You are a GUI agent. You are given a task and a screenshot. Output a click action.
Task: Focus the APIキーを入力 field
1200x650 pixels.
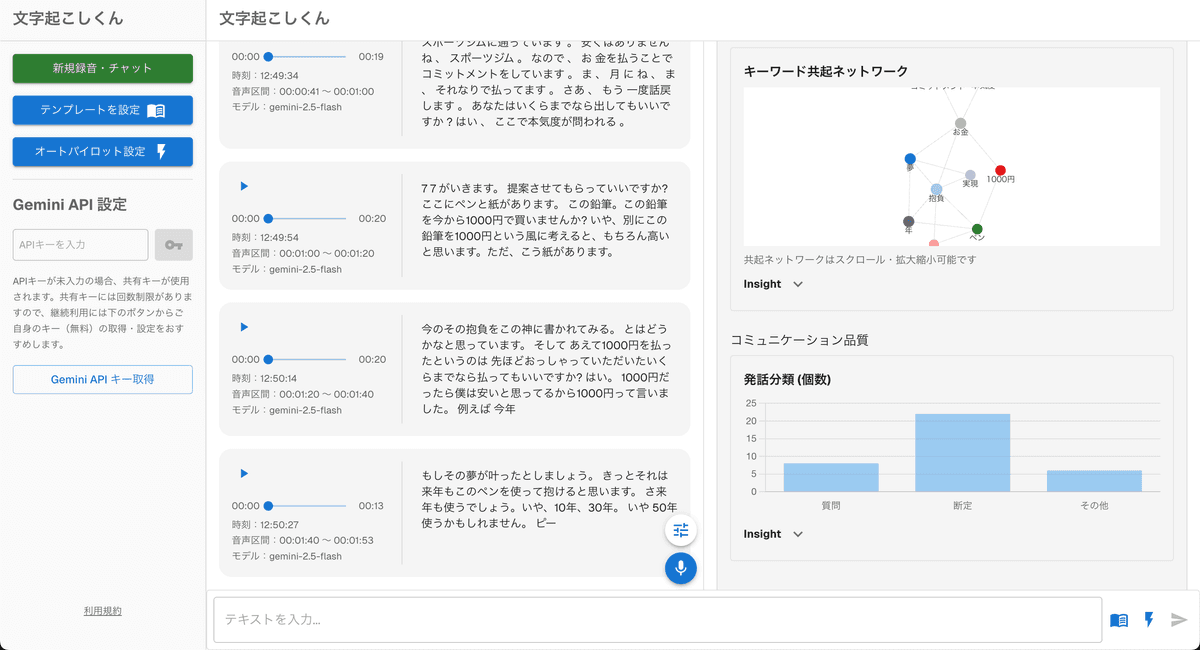tap(81, 245)
